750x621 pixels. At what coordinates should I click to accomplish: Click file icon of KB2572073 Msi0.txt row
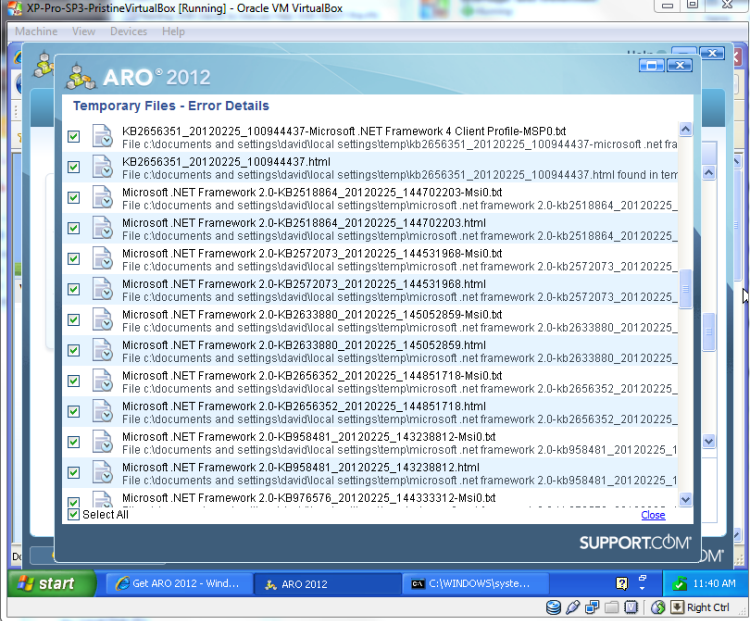click(102, 258)
